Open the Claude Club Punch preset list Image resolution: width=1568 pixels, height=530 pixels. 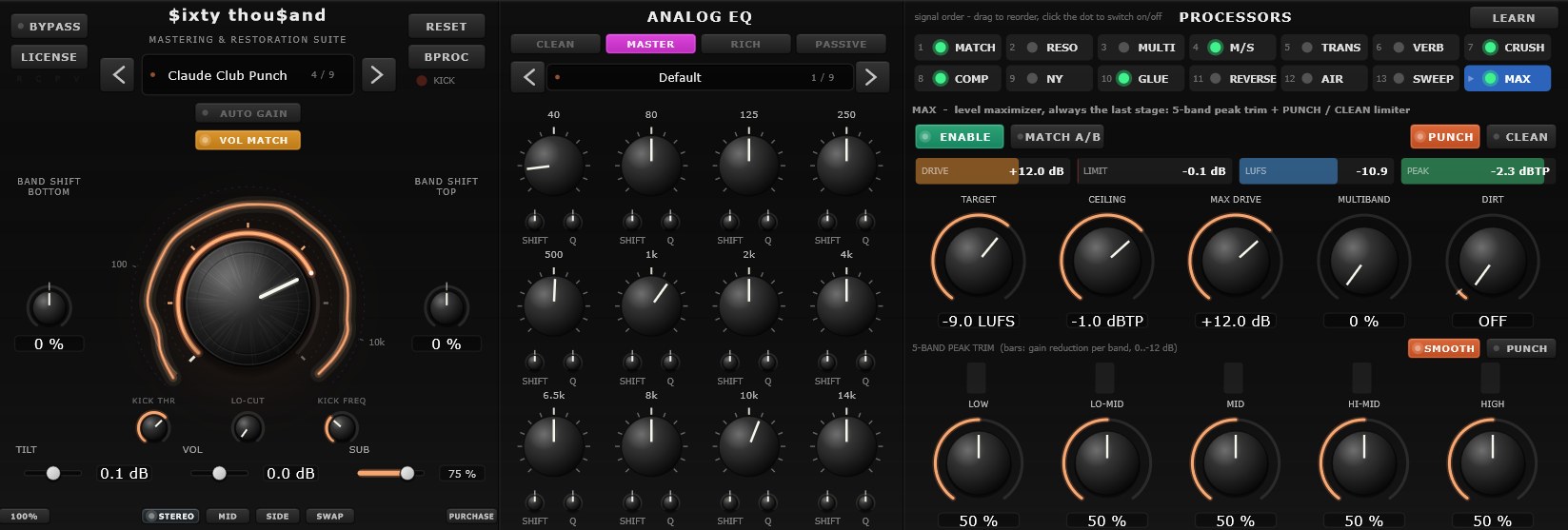[x=248, y=75]
